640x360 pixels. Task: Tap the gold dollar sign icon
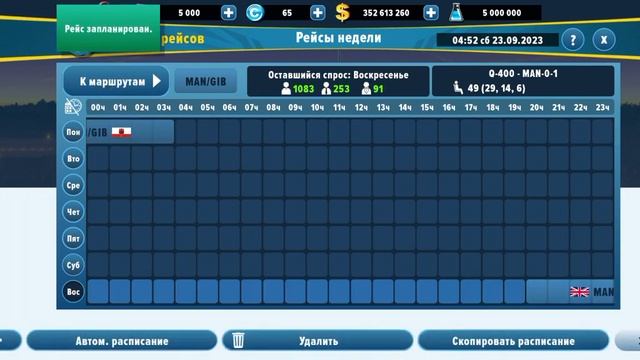342,13
